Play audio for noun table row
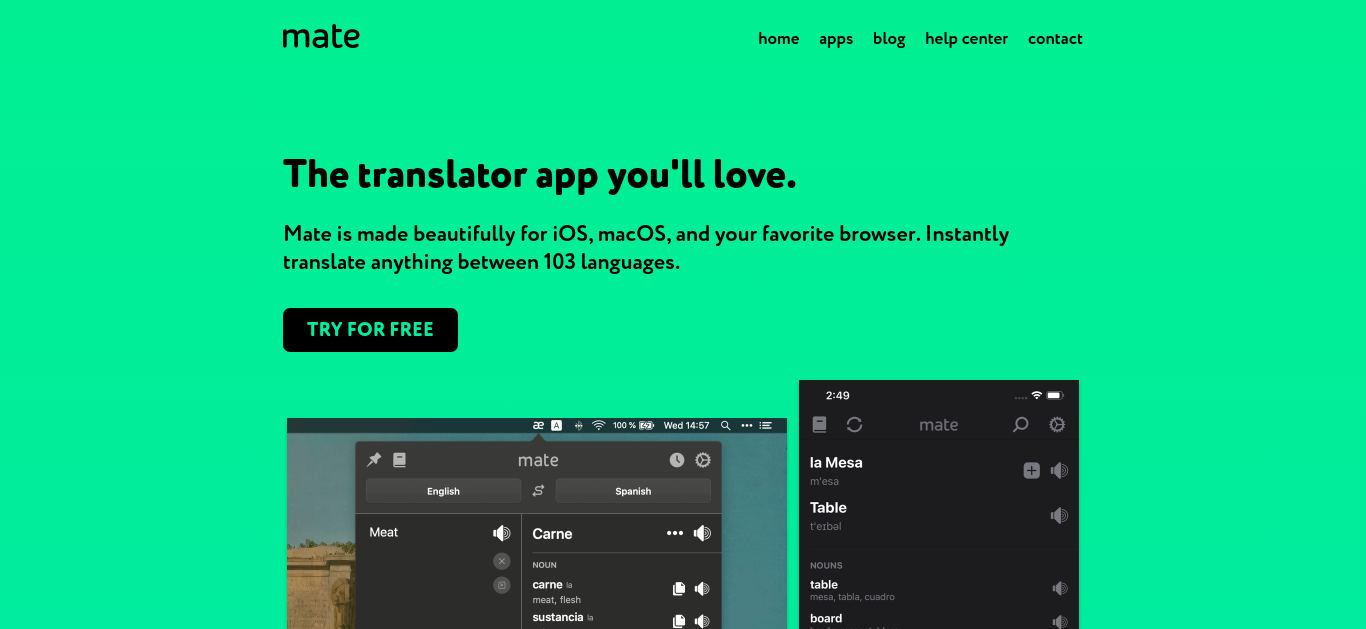The height and width of the screenshot is (629, 1366). click(1060, 589)
